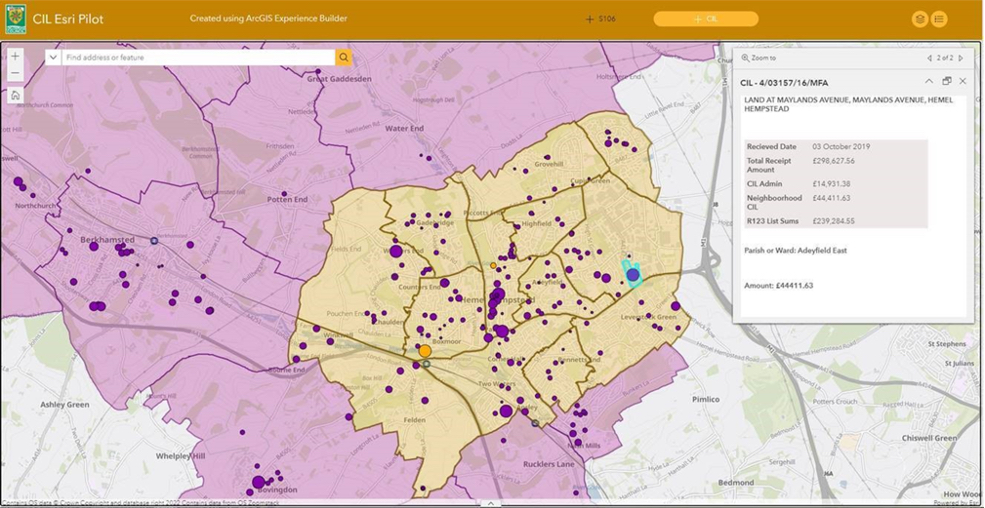Image resolution: width=985 pixels, height=508 pixels.
Task: Open the legend list icon in header
Action: coord(939,19)
